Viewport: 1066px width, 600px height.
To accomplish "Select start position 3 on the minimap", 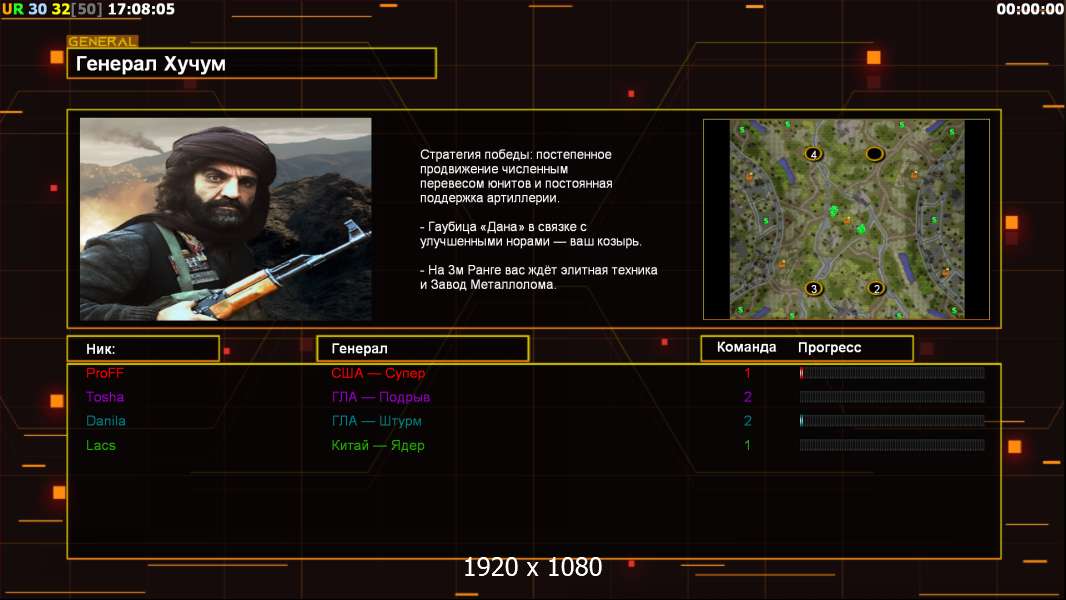I will coord(814,288).
